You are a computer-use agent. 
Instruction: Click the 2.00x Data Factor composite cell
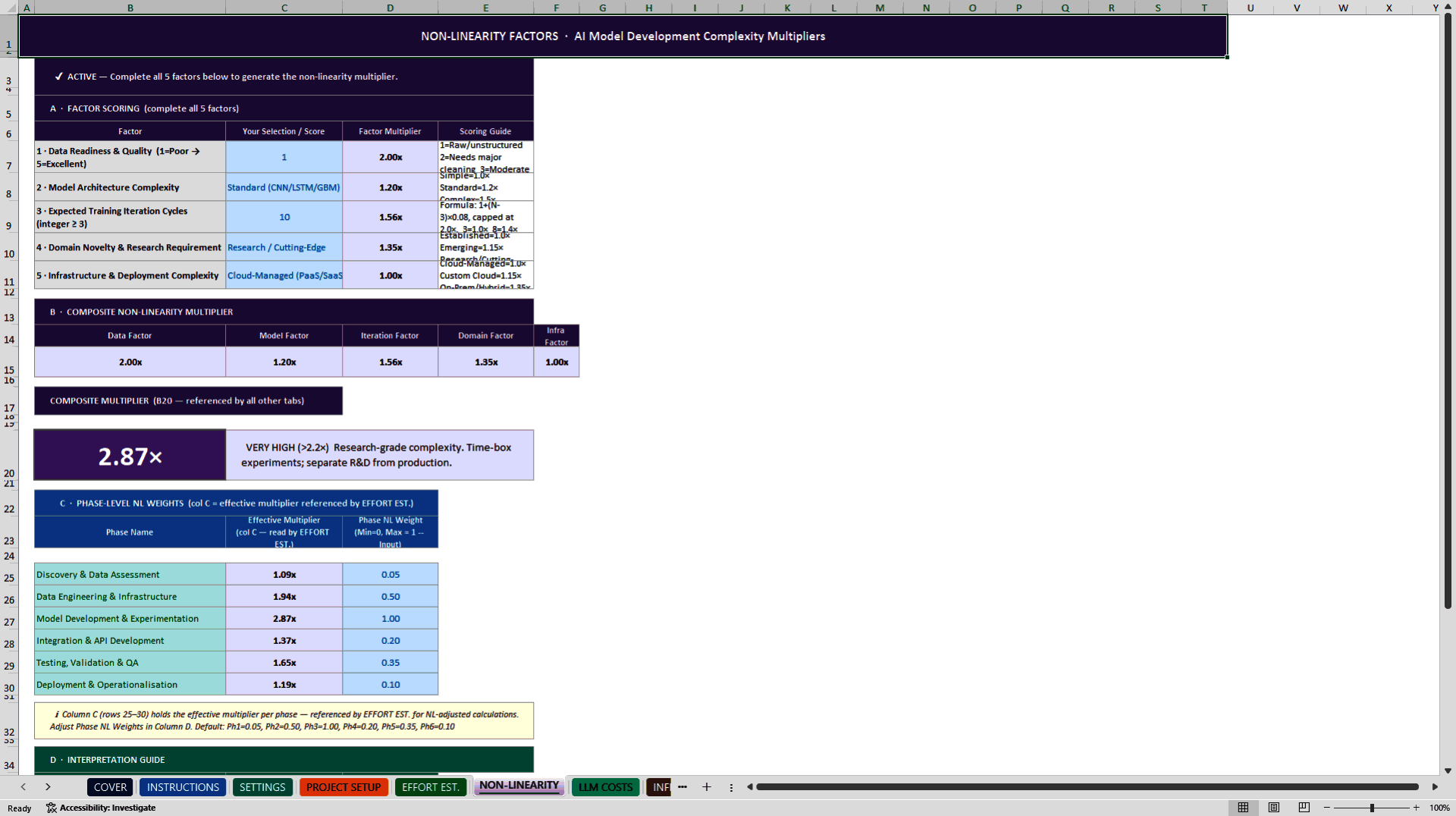pyautogui.click(x=130, y=362)
